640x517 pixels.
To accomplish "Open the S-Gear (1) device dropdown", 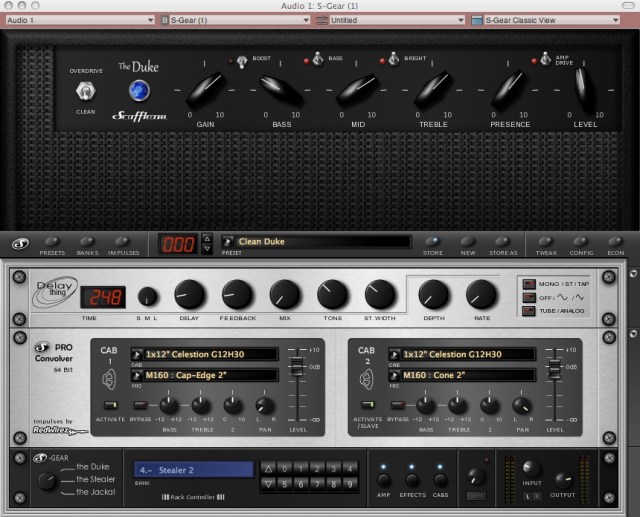I will tap(234, 20).
